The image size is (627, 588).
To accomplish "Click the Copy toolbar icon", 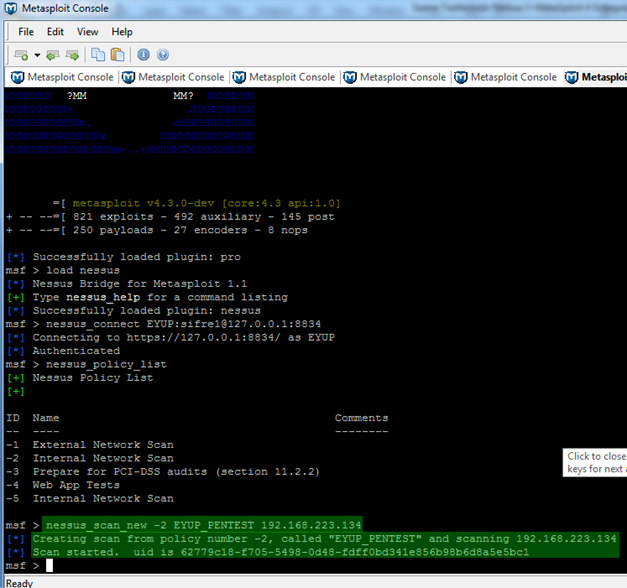I will (x=98, y=54).
